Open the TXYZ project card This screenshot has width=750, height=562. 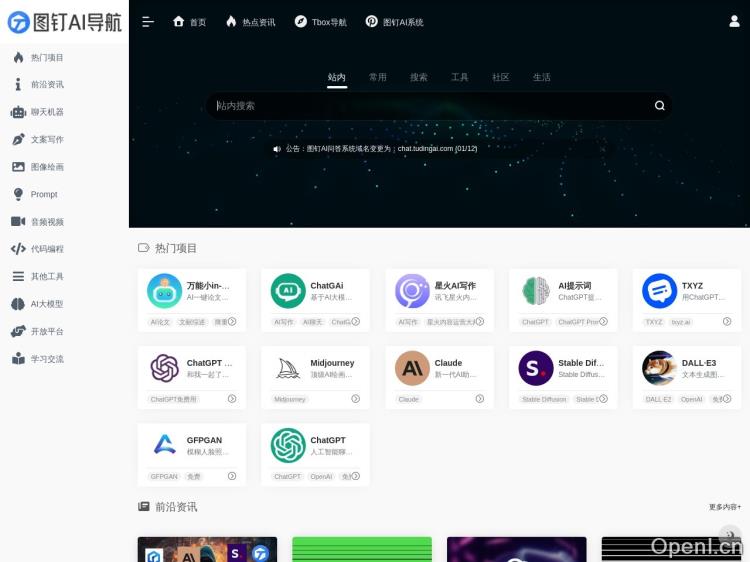tap(687, 300)
